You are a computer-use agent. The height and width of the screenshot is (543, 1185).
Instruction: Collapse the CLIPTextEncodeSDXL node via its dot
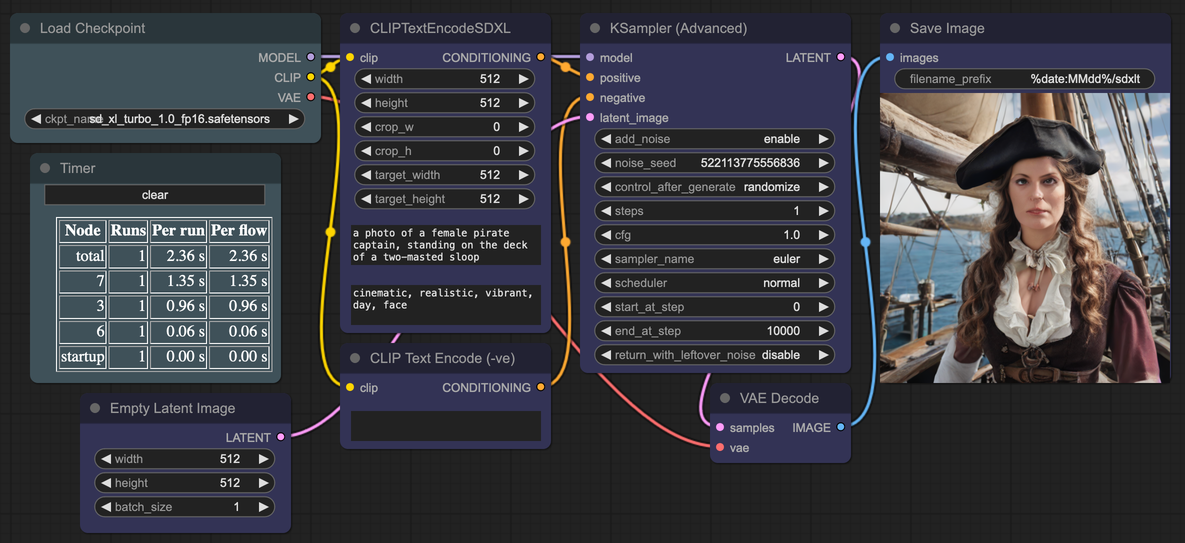[354, 29]
